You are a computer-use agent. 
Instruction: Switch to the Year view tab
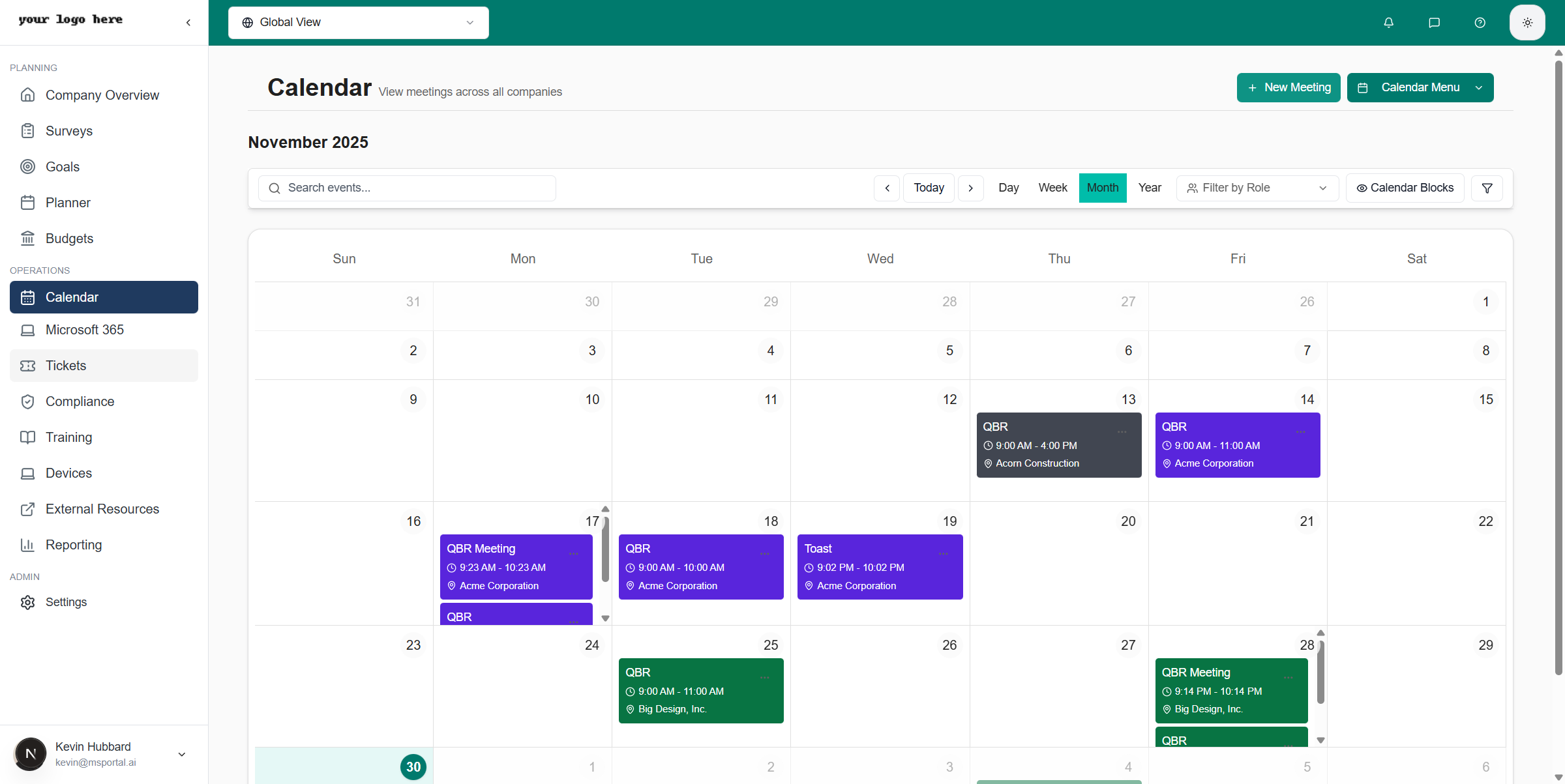(1150, 188)
